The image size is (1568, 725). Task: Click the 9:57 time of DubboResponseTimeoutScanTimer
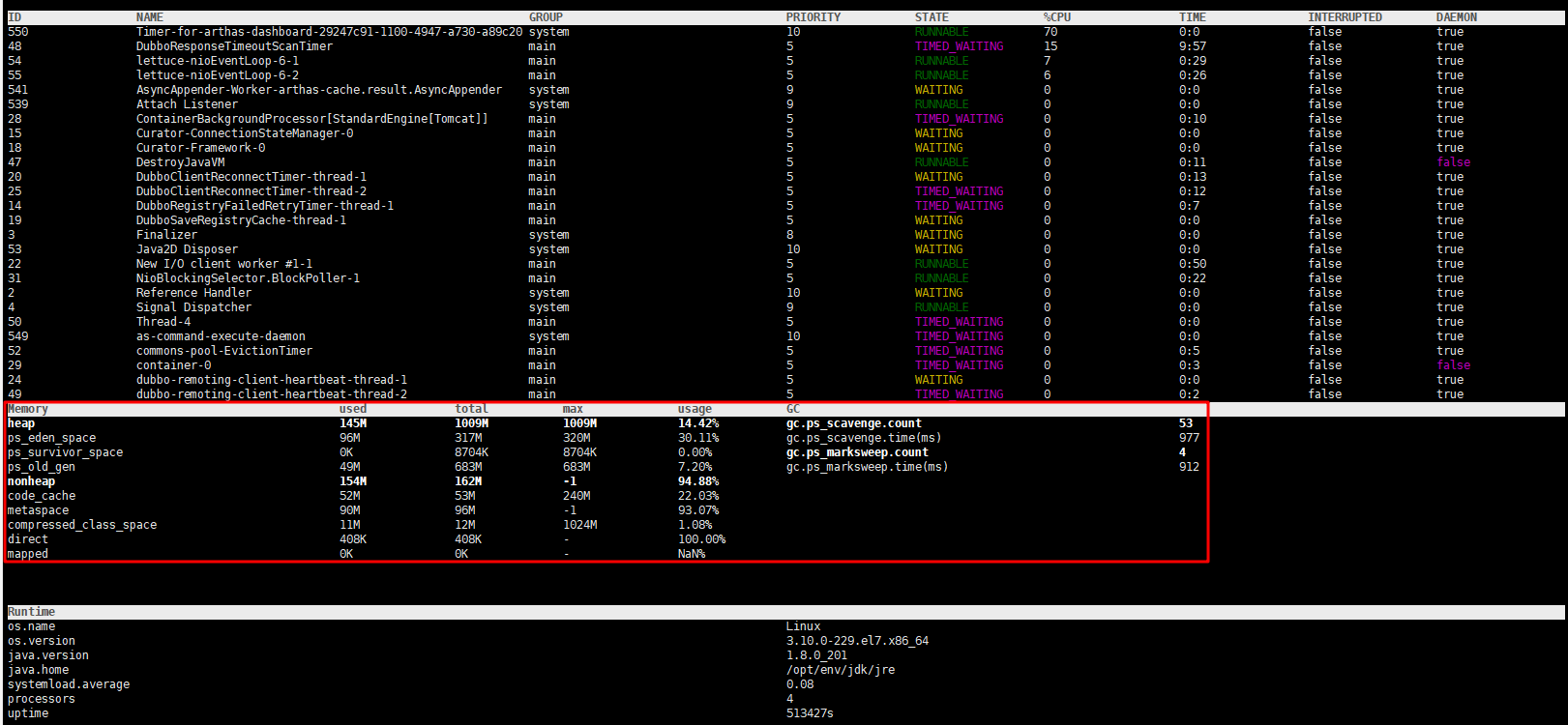point(1193,46)
